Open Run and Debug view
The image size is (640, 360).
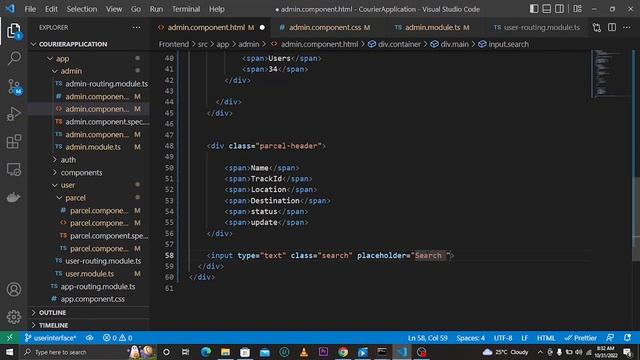point(14,114)
